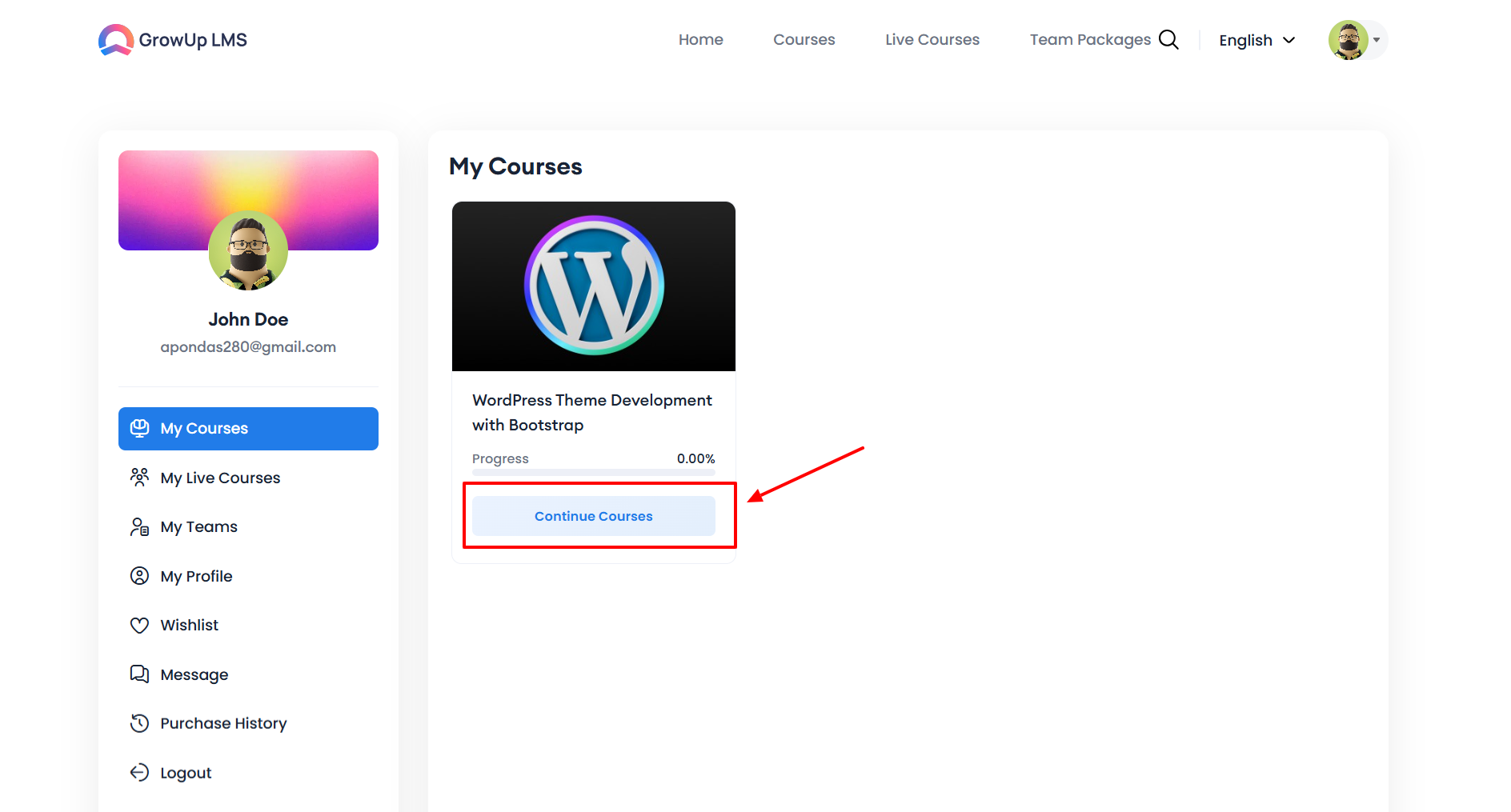Screen dimensions: 1511x812
Task: Click the GrowUp LMS logo icon
Action: point(116,39)
